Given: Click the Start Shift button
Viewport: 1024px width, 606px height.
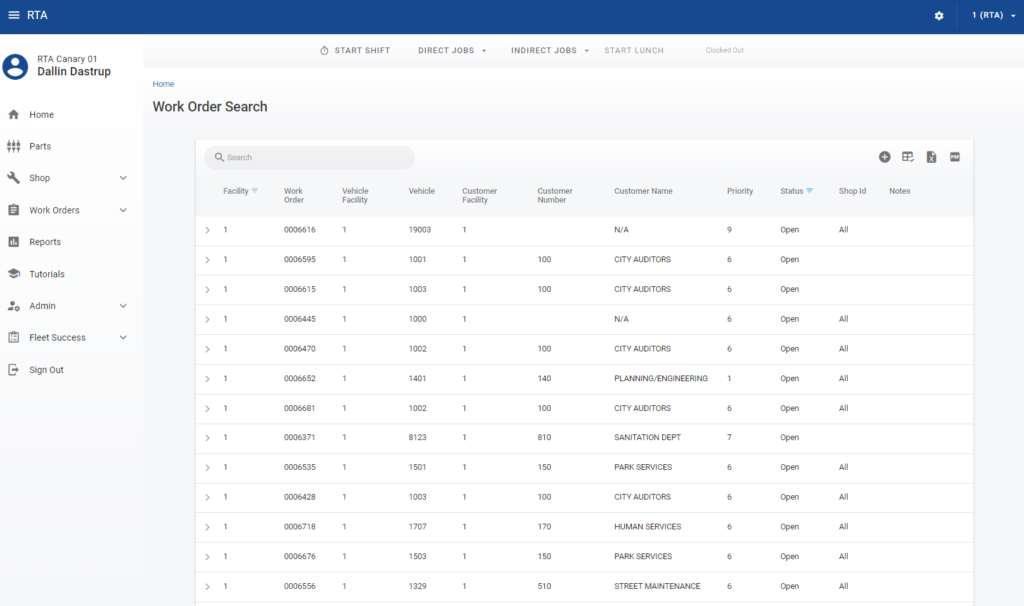Looking at the screenshot, I should coord(355,49).
